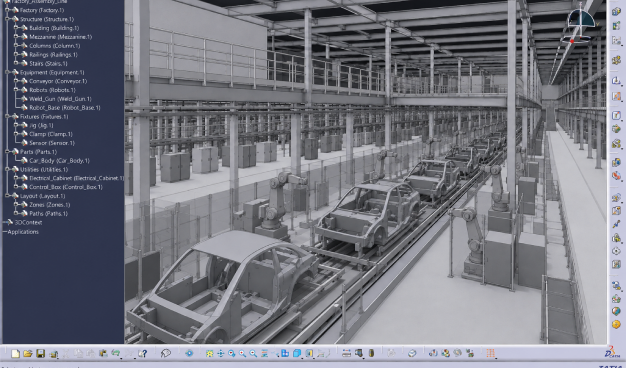The image size is (626, 368).
Task: Select Electrical_Cabinet in the specification tree
Action: [x=77, y=178]
